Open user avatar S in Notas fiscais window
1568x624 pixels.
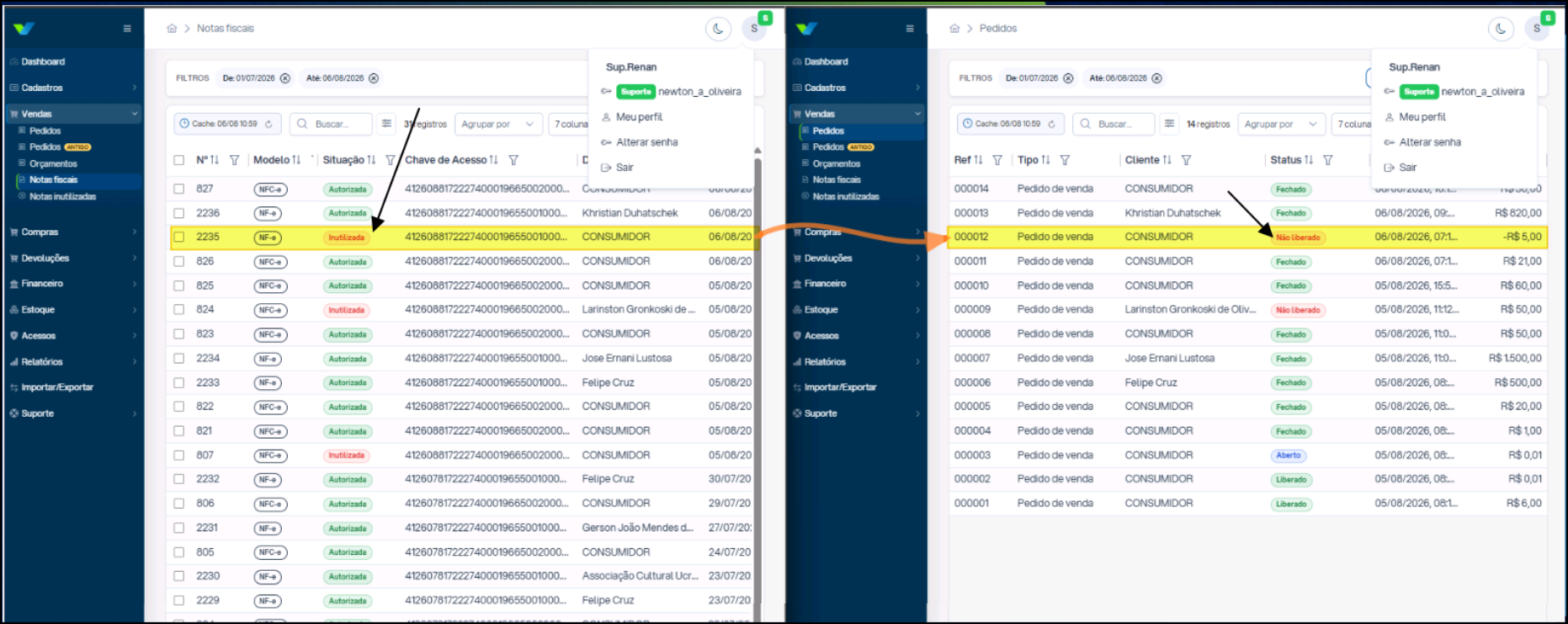click(754, 29)
